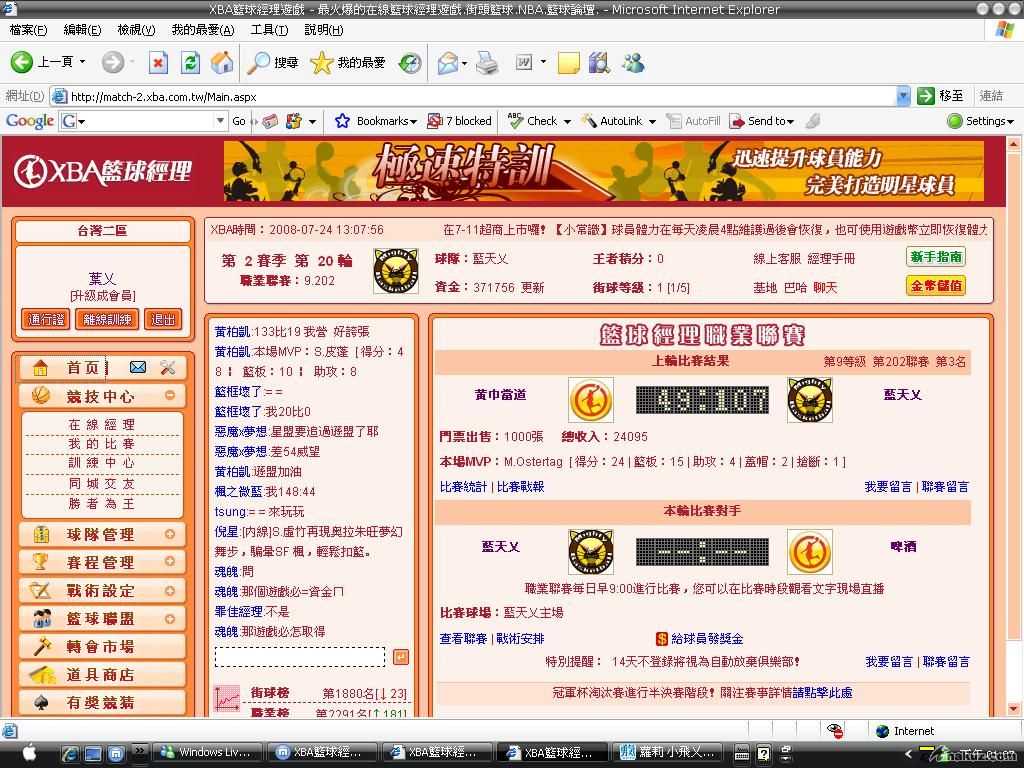Click the Google Bookmarks star
Image resolution: width=1024 pixels, height=768 pixels.
click(x=342, y=121)
